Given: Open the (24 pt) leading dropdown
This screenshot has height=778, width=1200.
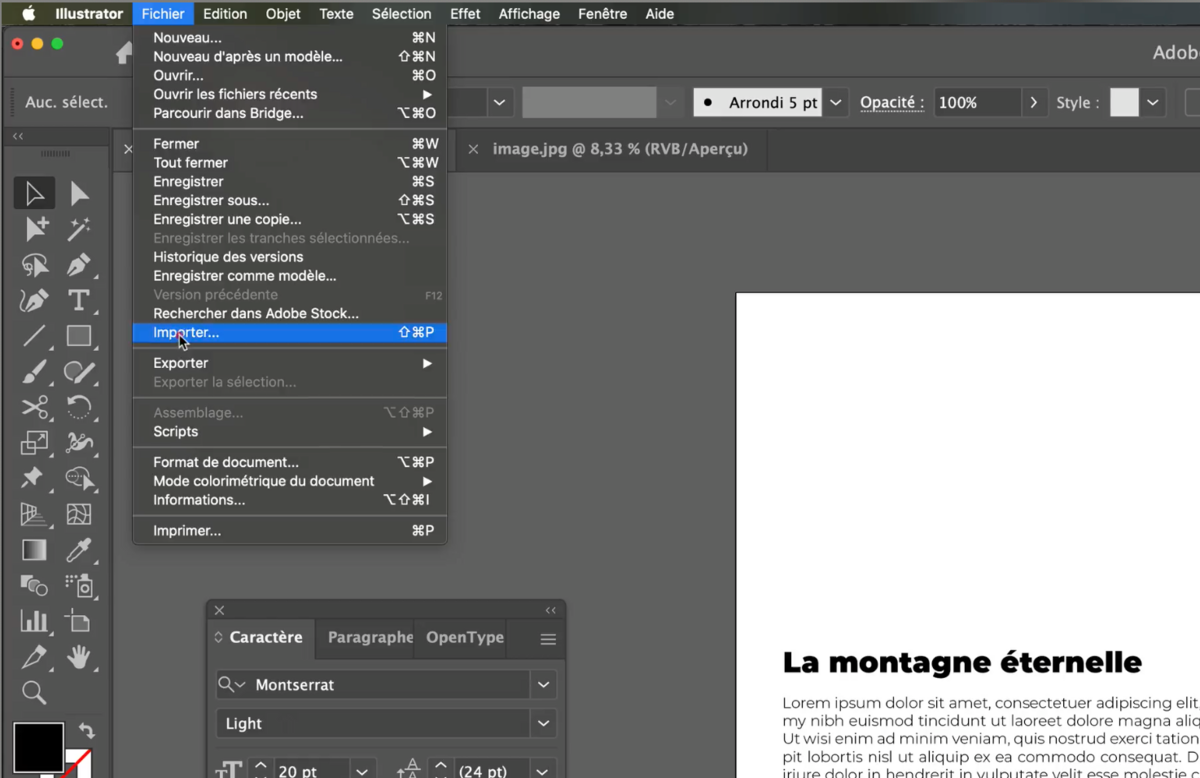Looking at the screenshot, I should point(544,771).
